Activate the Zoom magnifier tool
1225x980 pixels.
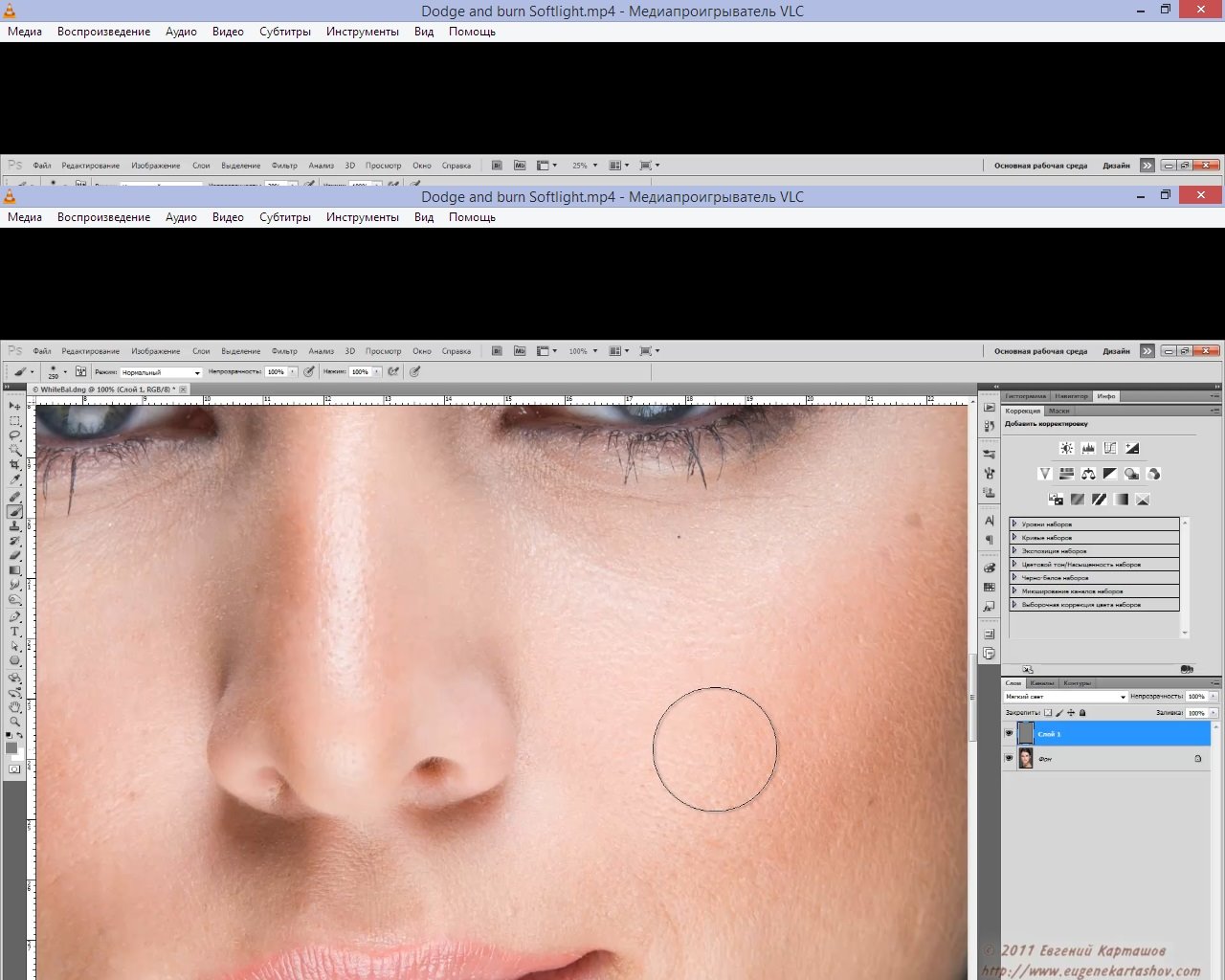coord(14,722)
